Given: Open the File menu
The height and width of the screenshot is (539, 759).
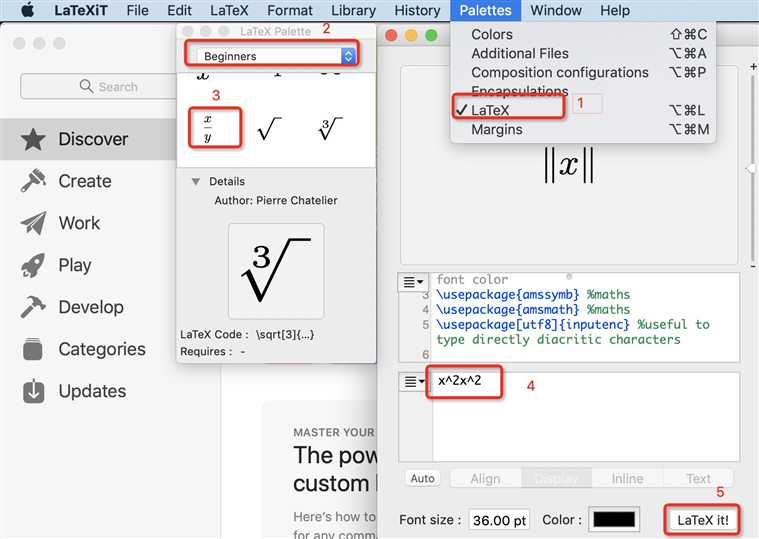Looking at the screenshot, I should click(x=137, y=10).
